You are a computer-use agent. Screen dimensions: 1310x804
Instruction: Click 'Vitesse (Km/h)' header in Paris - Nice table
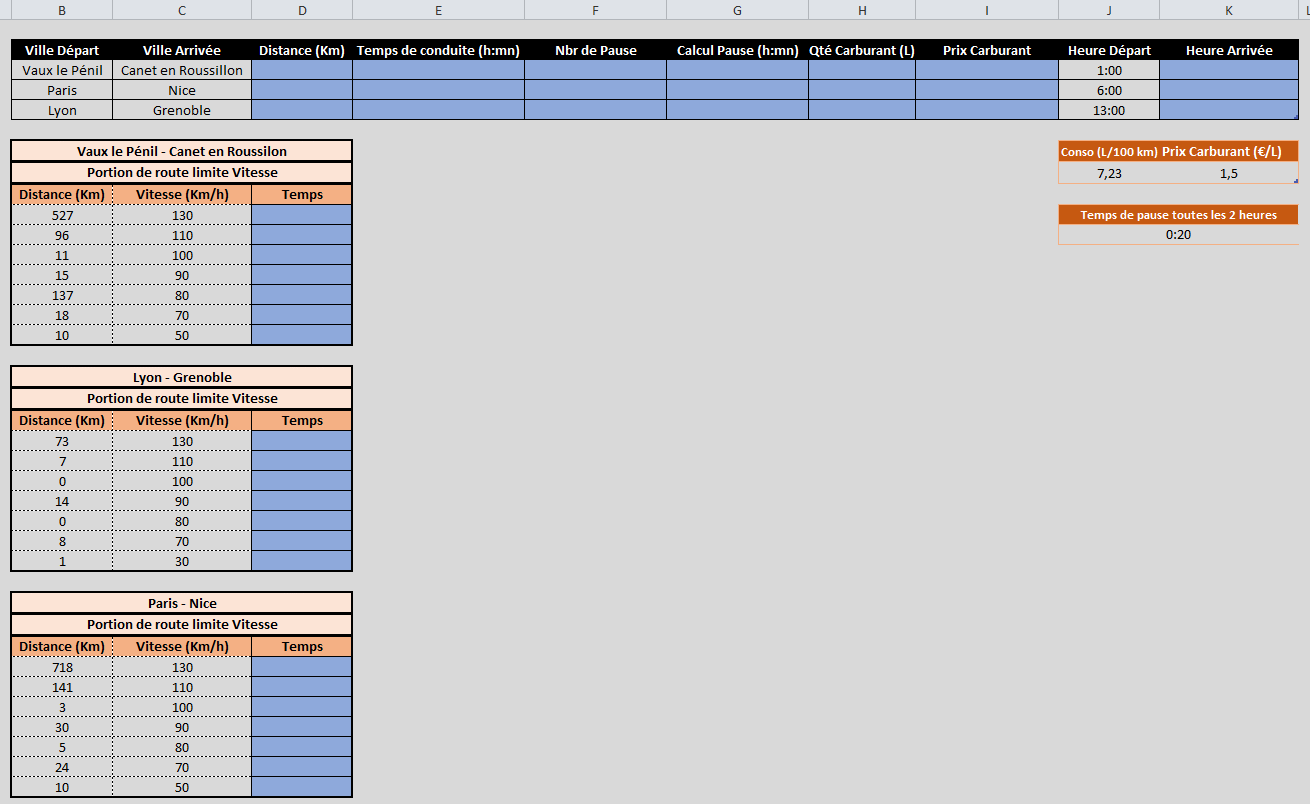click(182, 646)
